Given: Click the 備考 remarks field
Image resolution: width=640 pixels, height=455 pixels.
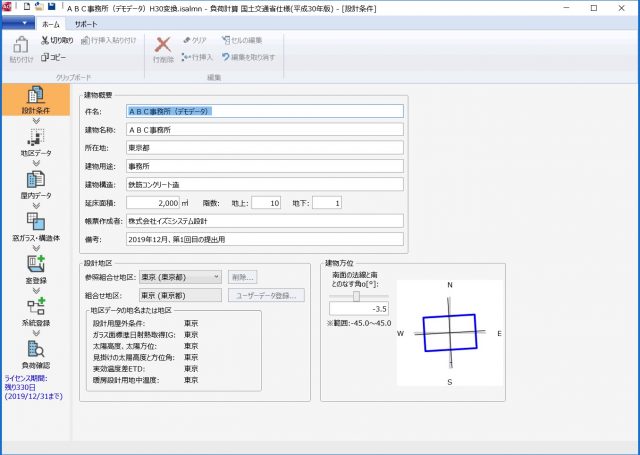Looking at the screenshot, I should pyautogui.click(x=264, y=240).
